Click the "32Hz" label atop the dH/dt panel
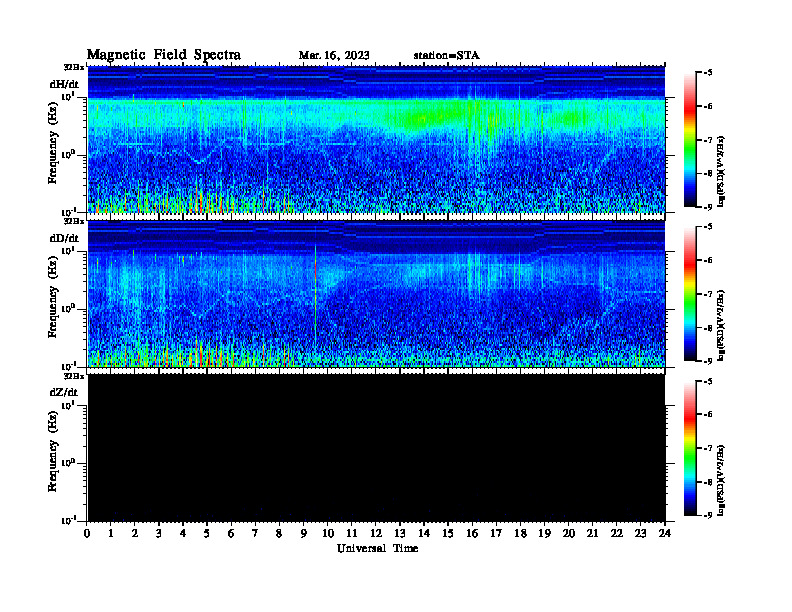 click(74, 67)
